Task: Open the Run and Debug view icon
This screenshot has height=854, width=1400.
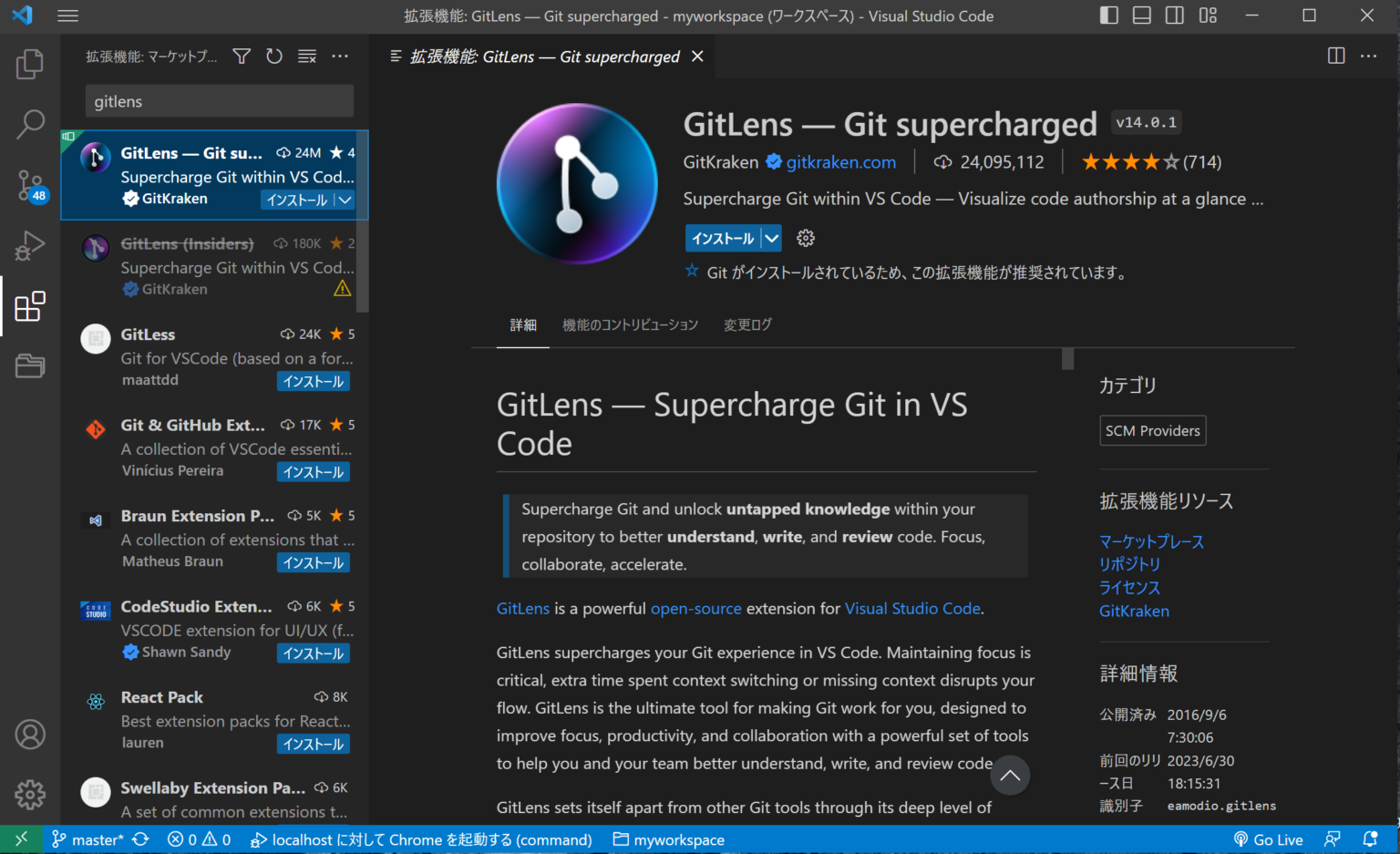Action: point(30,245)
